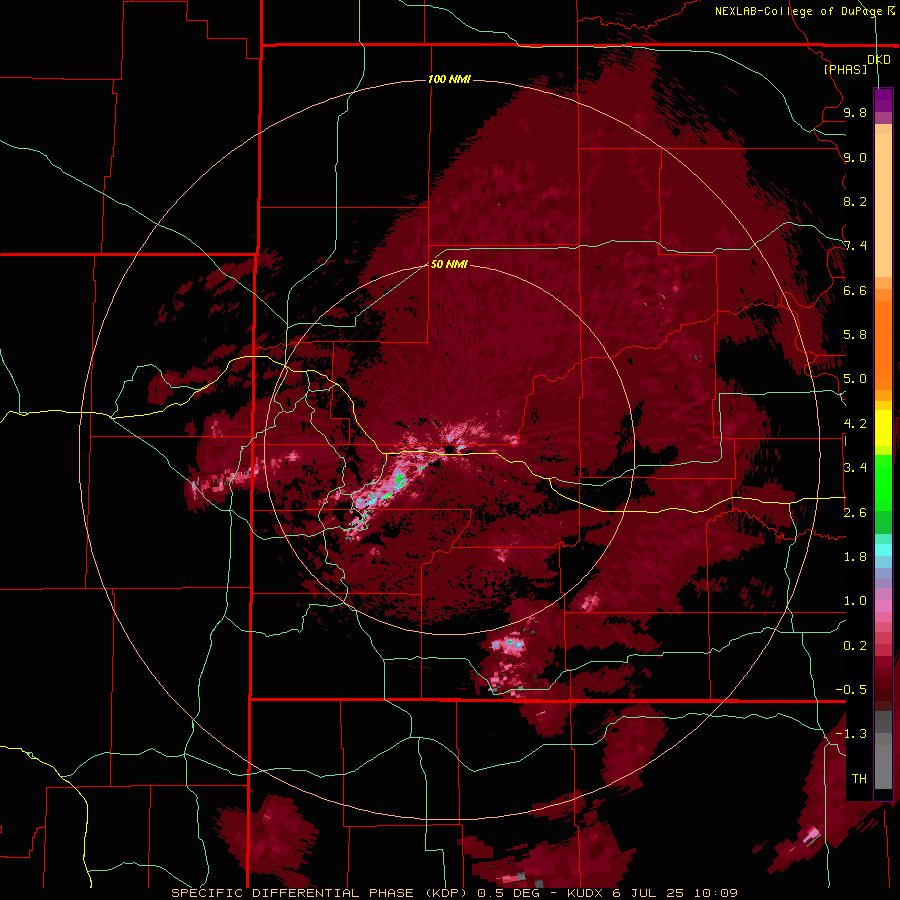Click the bright green color bar segment

(x=883, y=484)
